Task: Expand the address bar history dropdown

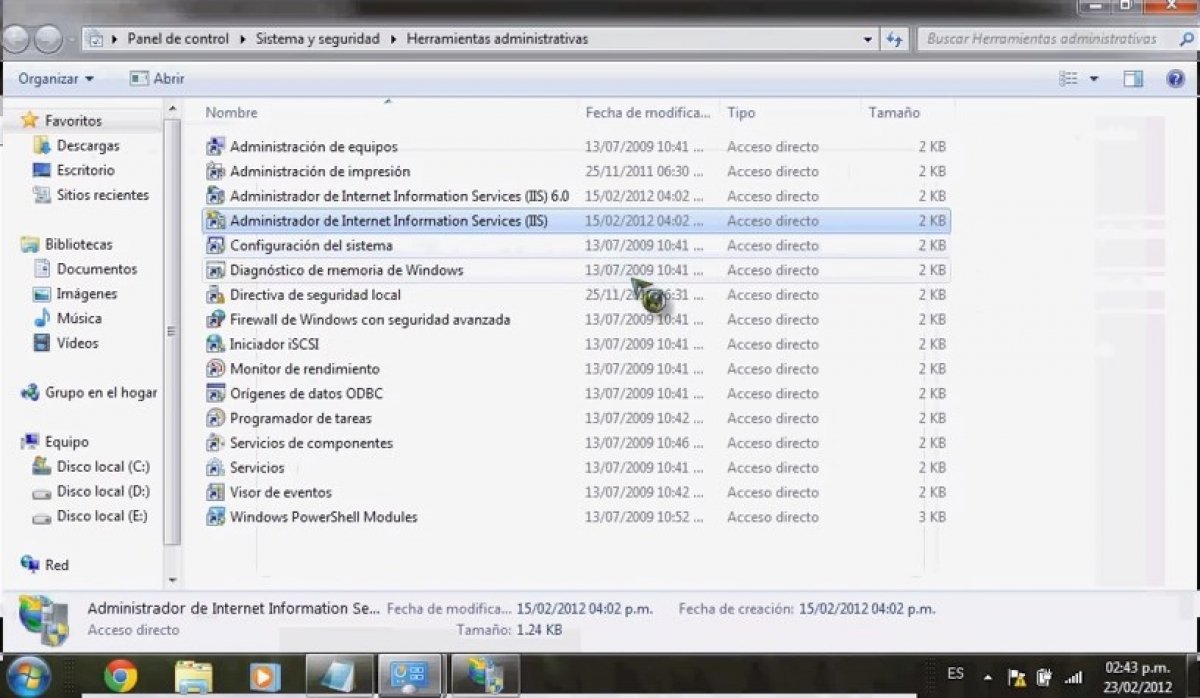Action: pyautogui.click(x=868, y=39)
